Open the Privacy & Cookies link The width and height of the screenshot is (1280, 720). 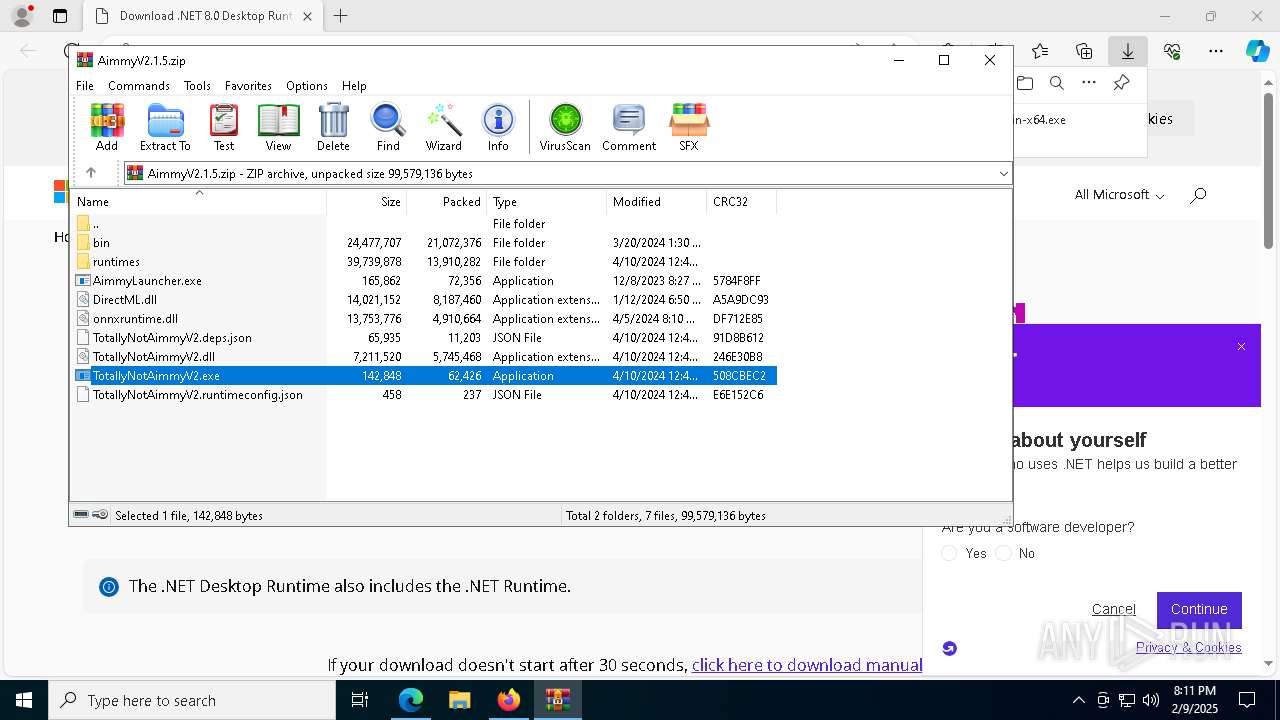point(1188,647)
